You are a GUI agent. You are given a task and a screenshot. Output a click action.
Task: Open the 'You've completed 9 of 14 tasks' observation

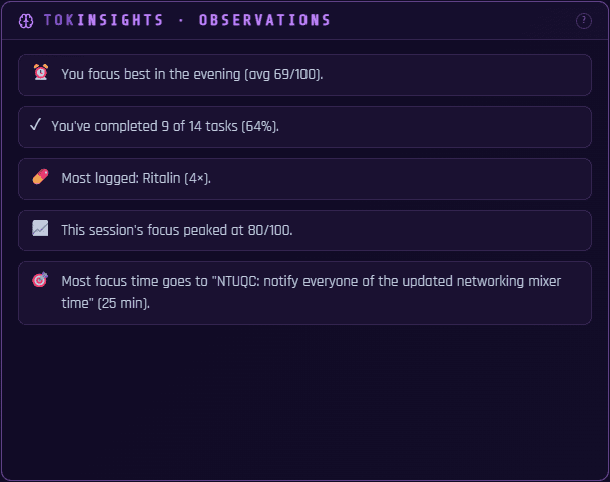[x=305, y=127]
